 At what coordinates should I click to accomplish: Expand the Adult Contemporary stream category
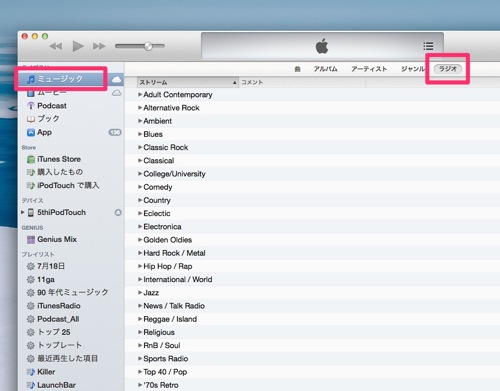pos(140,95)
